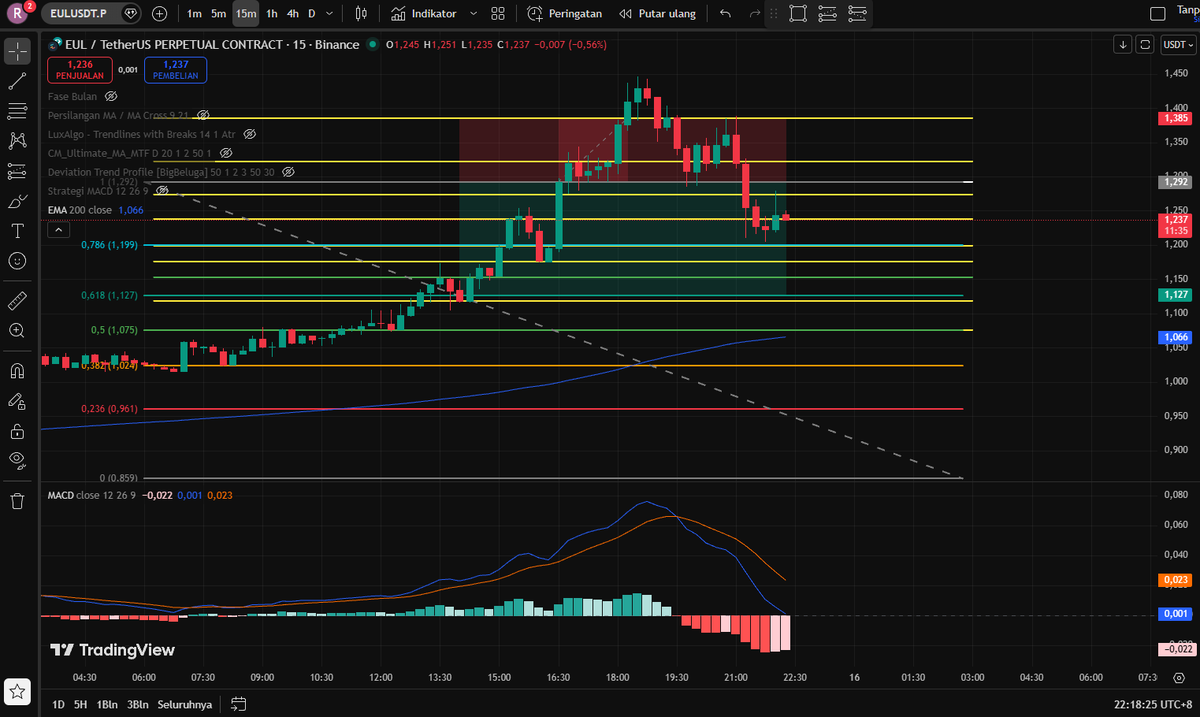Open the user profile avatar menu
1200x717 pixels.
pos(17,13)
